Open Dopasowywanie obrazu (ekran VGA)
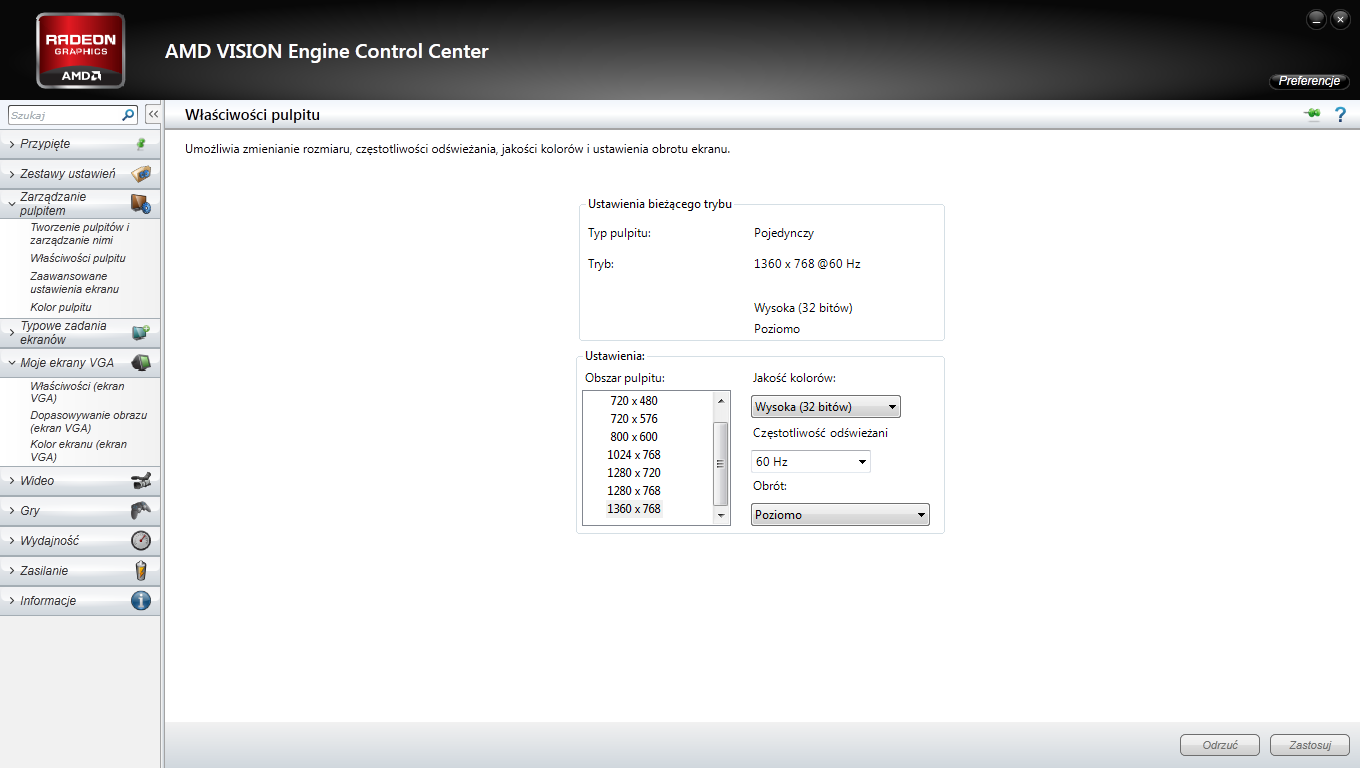Screen dimensions: 1360x768 pyautogui.click(x=89, y=421)
